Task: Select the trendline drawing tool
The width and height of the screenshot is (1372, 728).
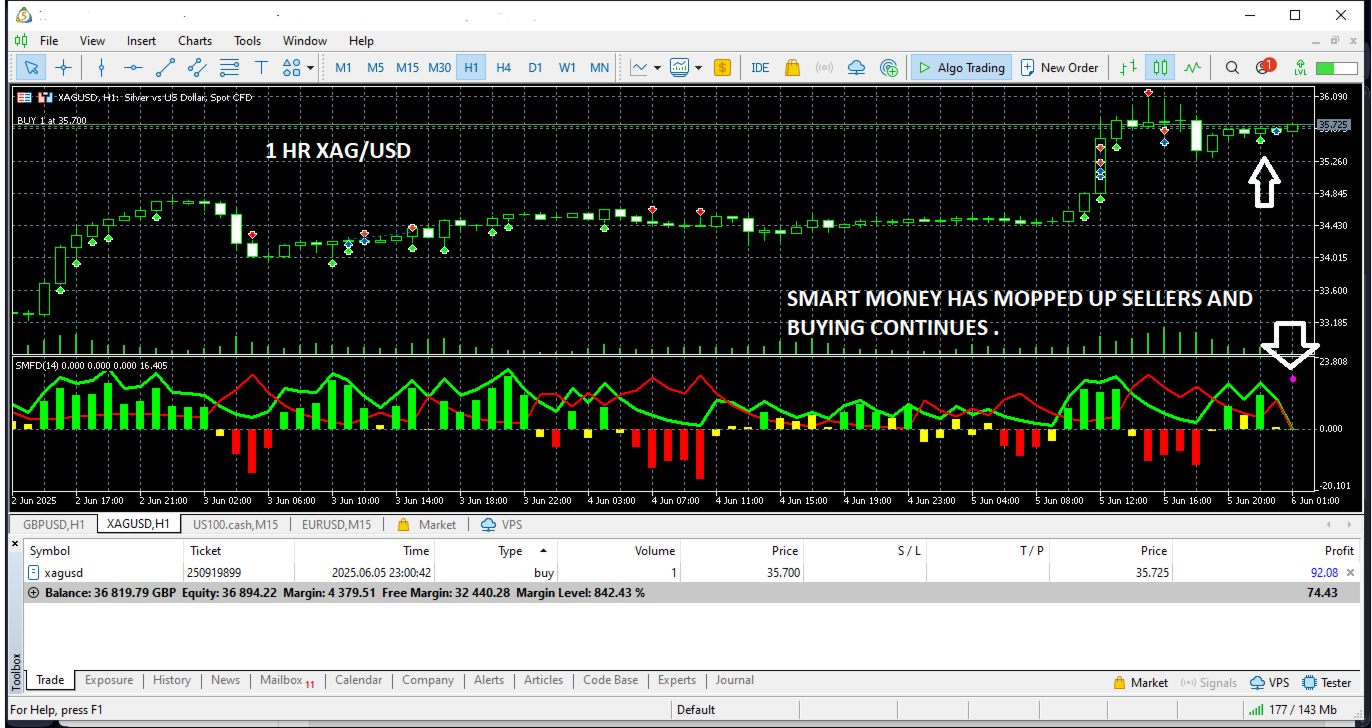Action: [x=165, y=68]
